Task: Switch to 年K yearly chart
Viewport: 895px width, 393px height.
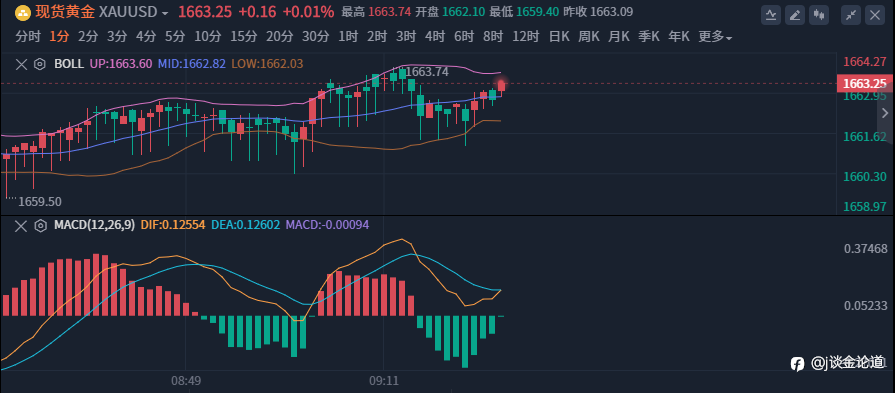Action: [679, 37]
